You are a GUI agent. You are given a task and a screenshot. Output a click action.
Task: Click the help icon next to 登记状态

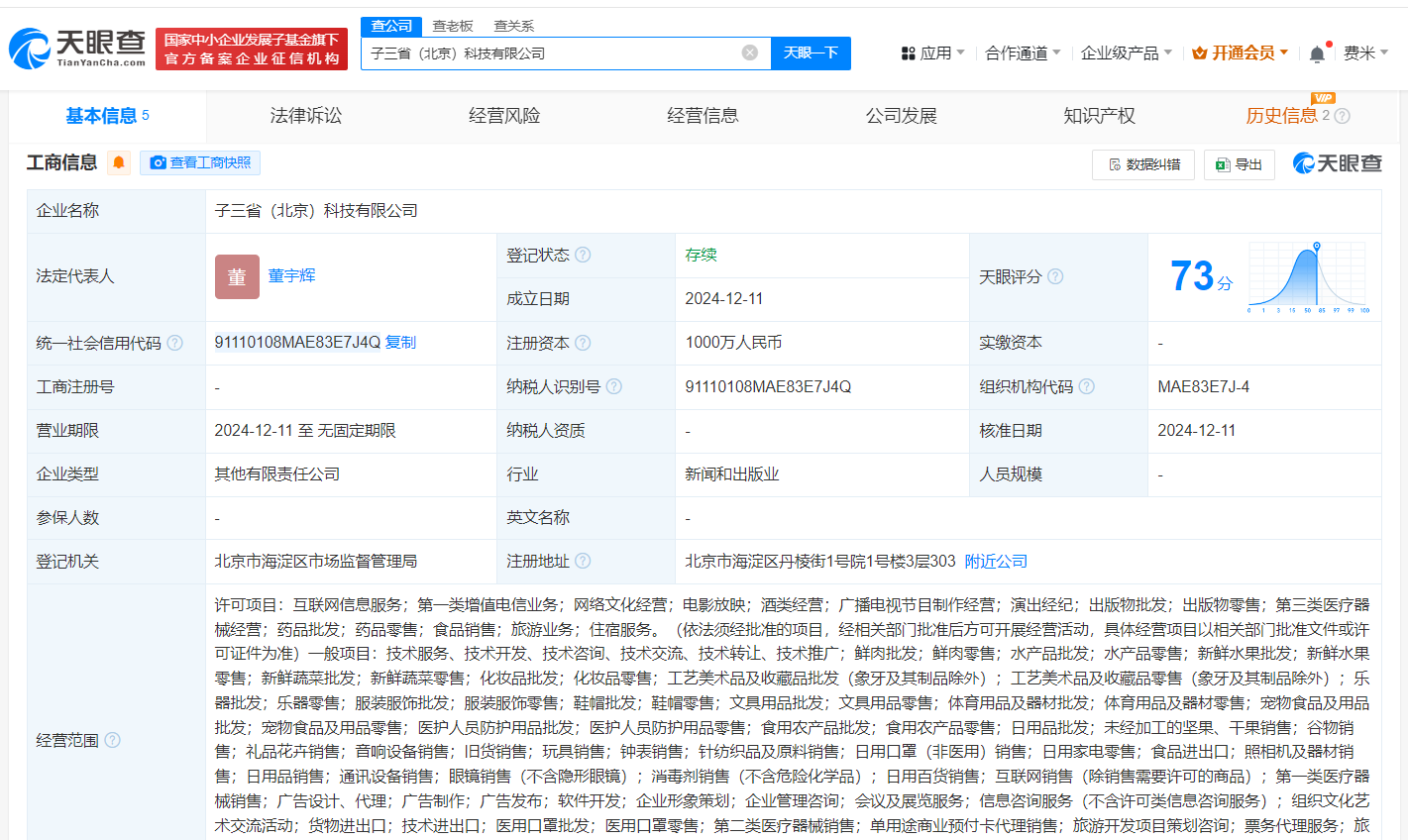click(x=584, y=255)
